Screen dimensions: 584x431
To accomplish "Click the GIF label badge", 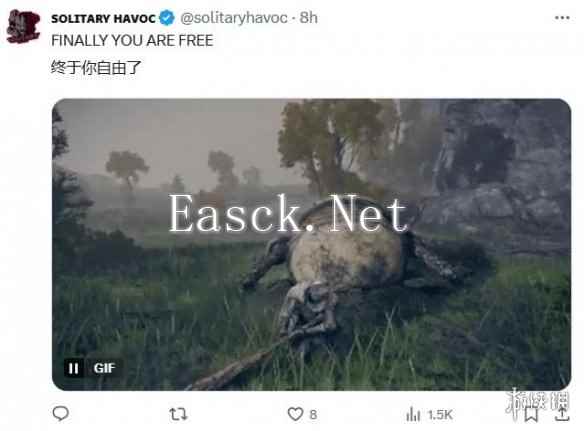I will (104, 368).
